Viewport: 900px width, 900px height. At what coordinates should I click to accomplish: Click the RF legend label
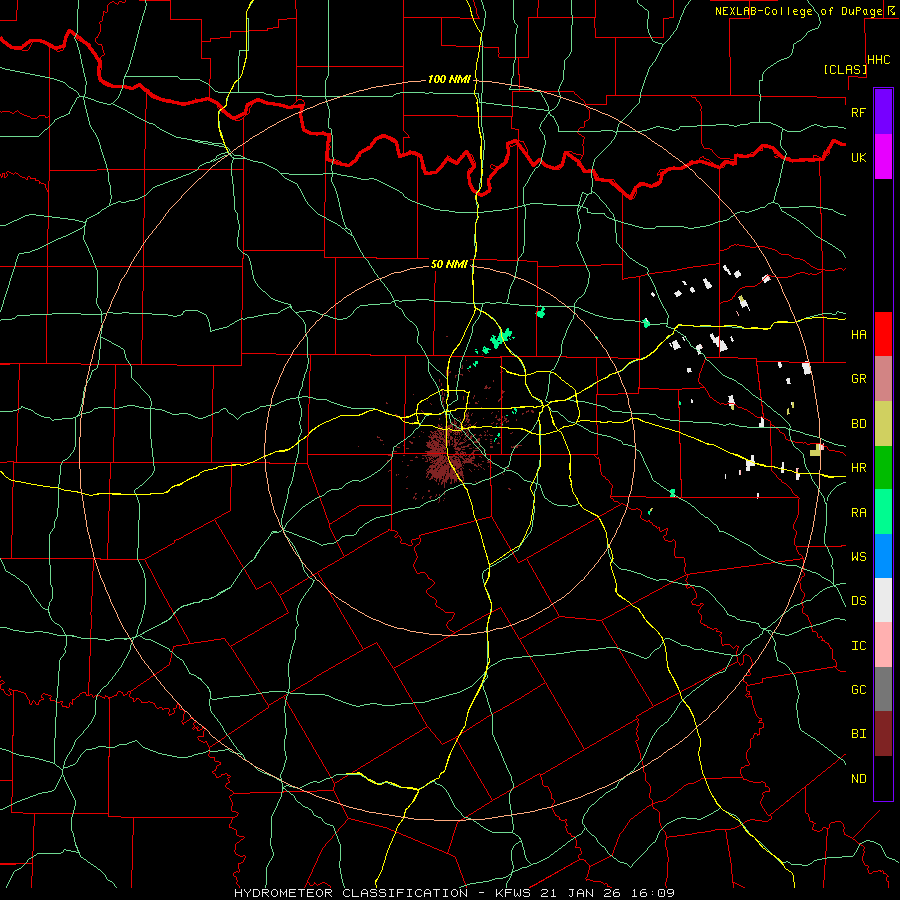tap(858, 112)
